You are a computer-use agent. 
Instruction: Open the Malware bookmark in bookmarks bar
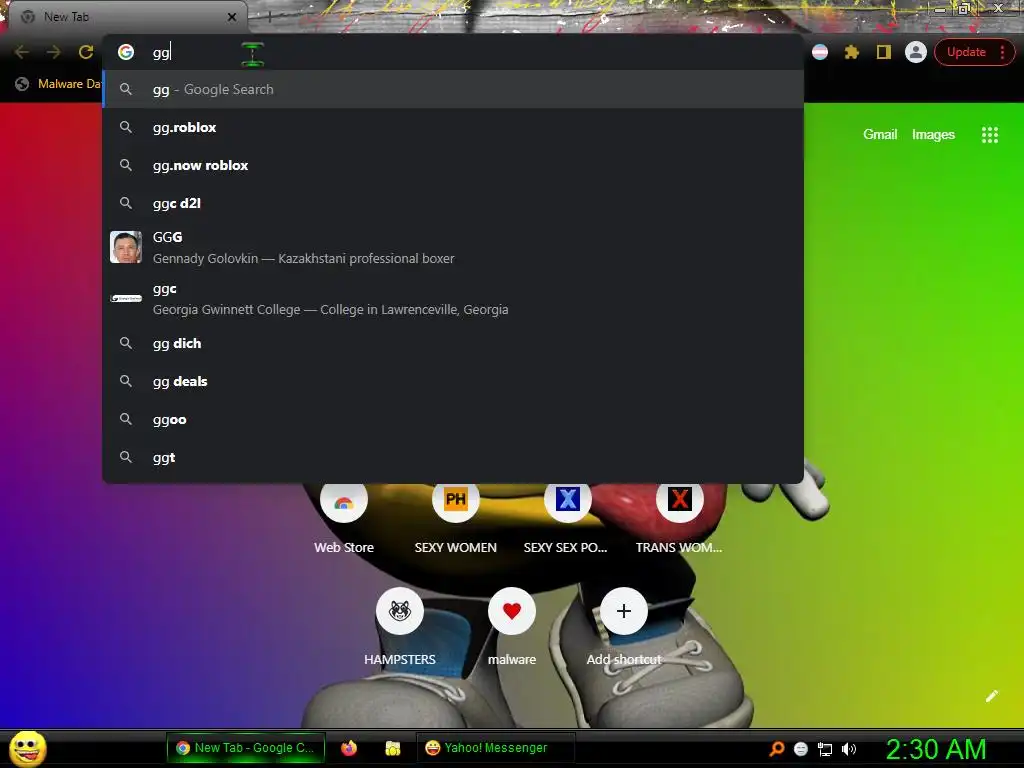57,84
